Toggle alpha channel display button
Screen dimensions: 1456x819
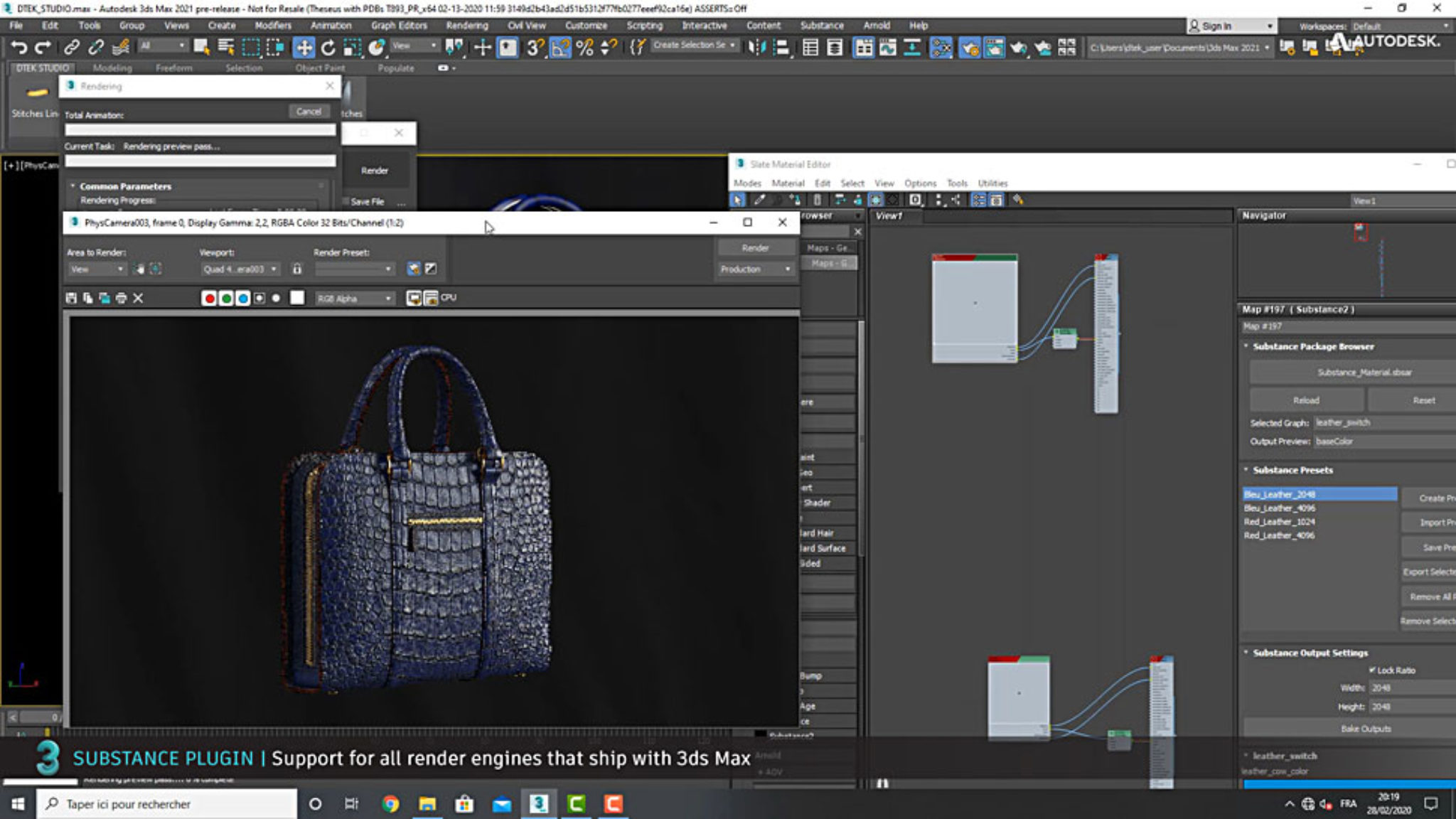coord(259,298)
